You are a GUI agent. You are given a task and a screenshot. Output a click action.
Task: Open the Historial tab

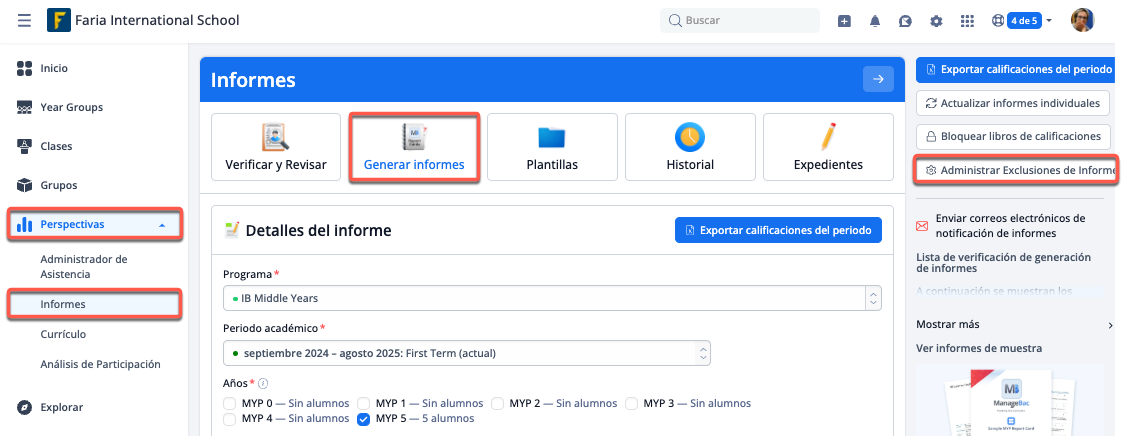pos(690,147)
